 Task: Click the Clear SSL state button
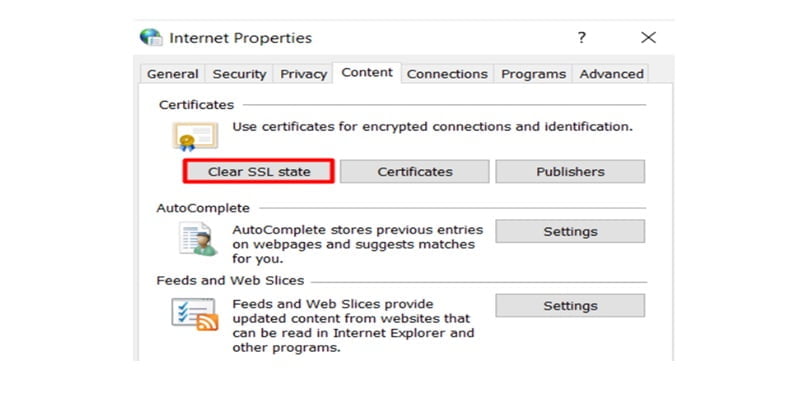click(x=259, y=172)
